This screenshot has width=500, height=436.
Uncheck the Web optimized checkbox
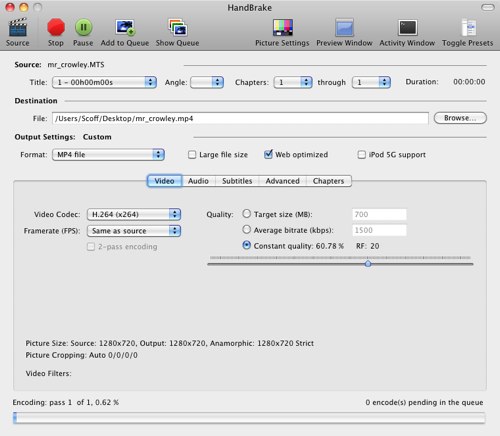click(268, 154)
